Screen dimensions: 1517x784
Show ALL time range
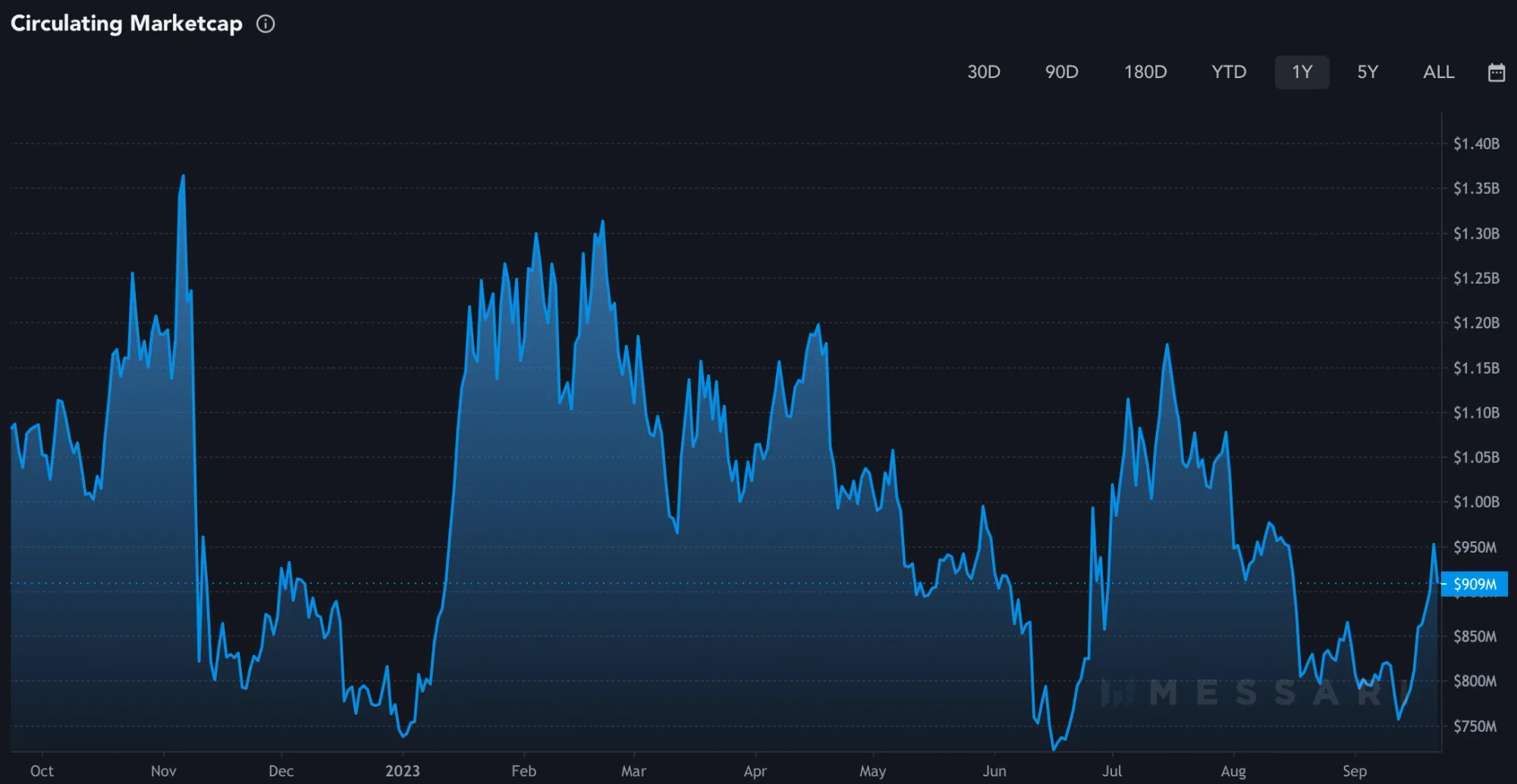coord(1439,72)
